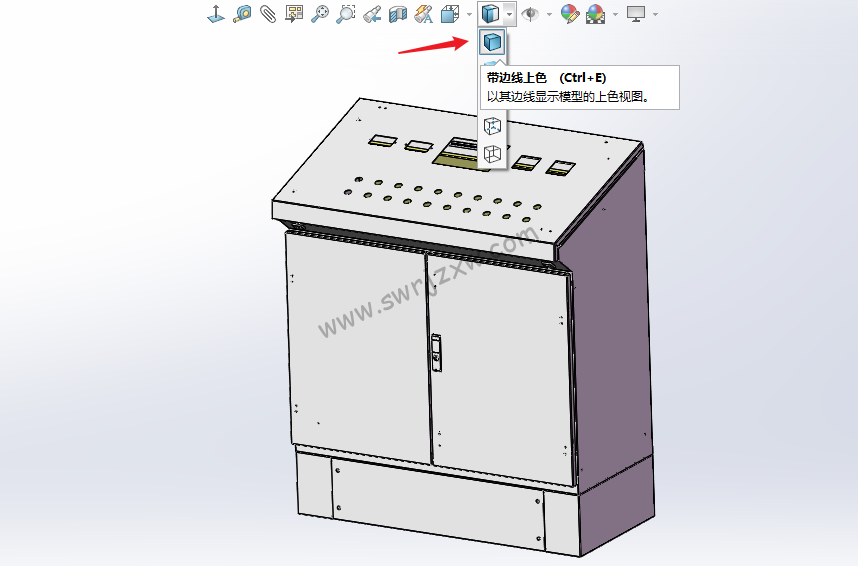Screen dimensions: 858x566
Task: Click the Previous View icon
Action: (372, 14)
